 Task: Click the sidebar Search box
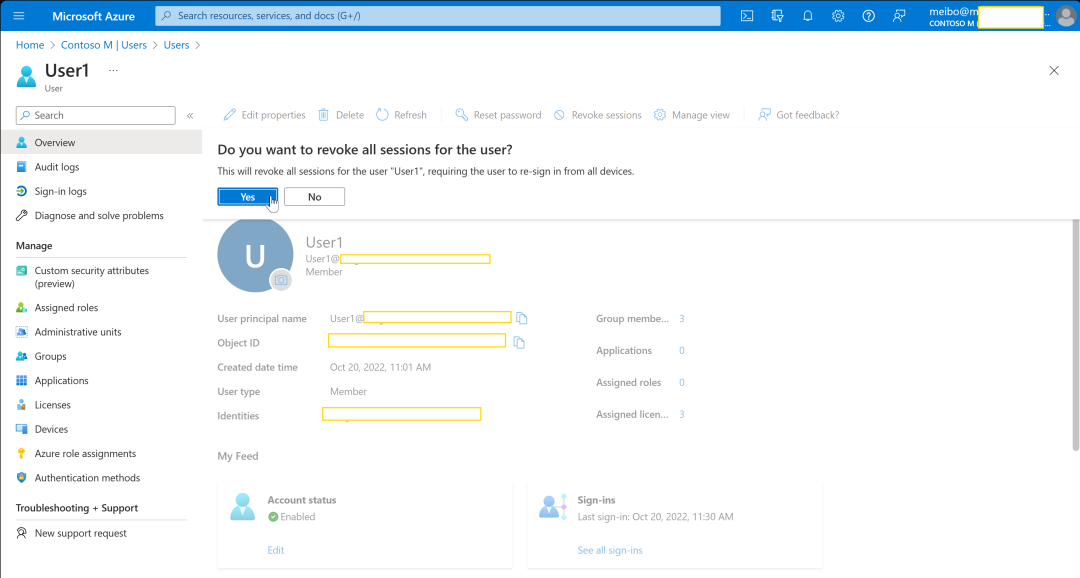click(96, 116)
